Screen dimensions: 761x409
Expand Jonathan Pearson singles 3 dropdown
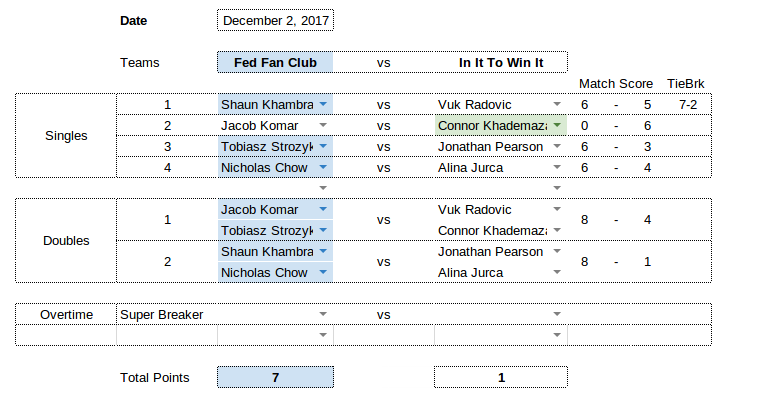557,146
